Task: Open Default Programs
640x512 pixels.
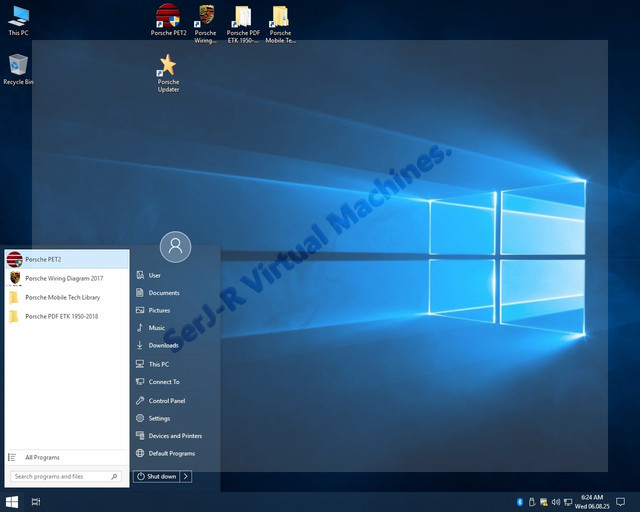Action: click(165, 453)
